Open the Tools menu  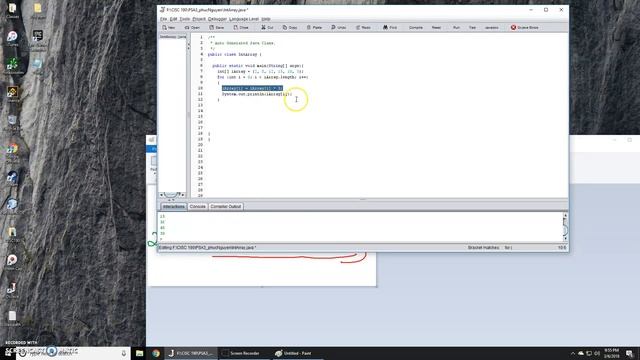coord(185,19)
